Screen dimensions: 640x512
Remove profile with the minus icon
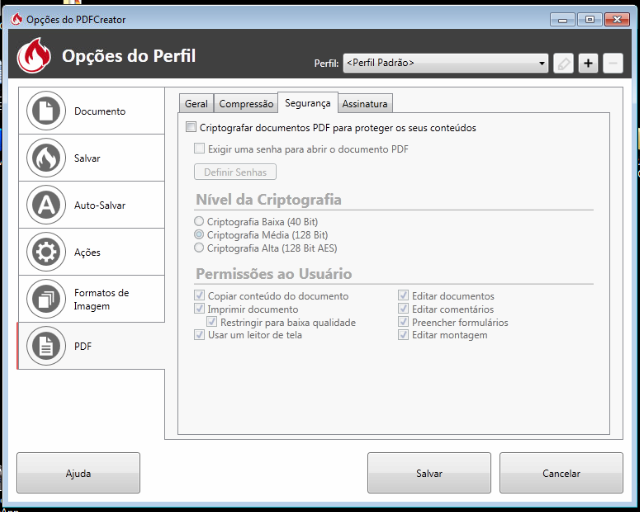tap(613, 63)
